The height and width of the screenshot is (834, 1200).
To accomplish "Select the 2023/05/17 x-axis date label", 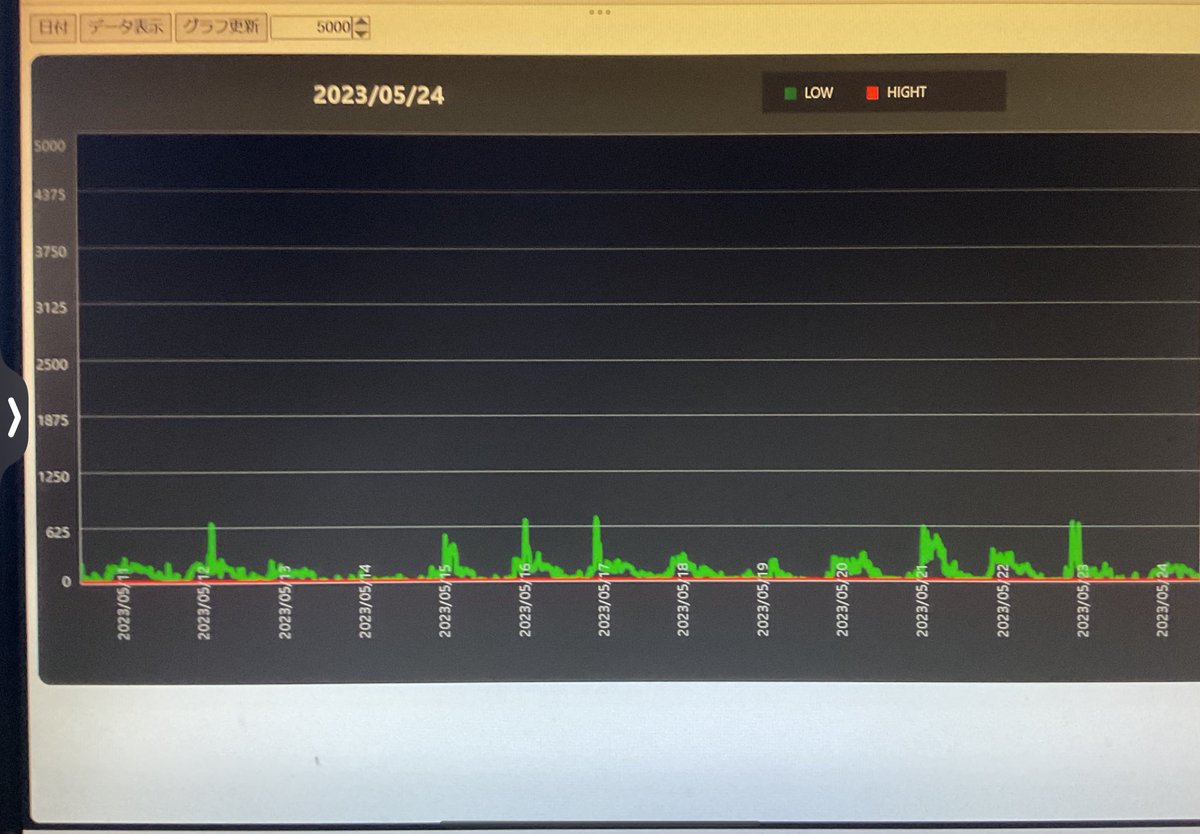I will [x=604, y=599].
